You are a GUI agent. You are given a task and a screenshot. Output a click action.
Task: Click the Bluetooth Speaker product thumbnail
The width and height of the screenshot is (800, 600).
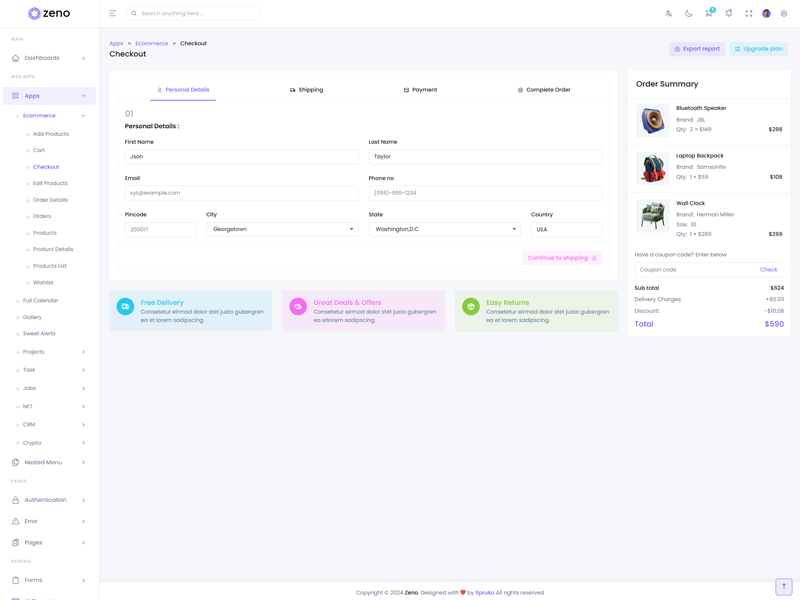[x=653, y=121]
